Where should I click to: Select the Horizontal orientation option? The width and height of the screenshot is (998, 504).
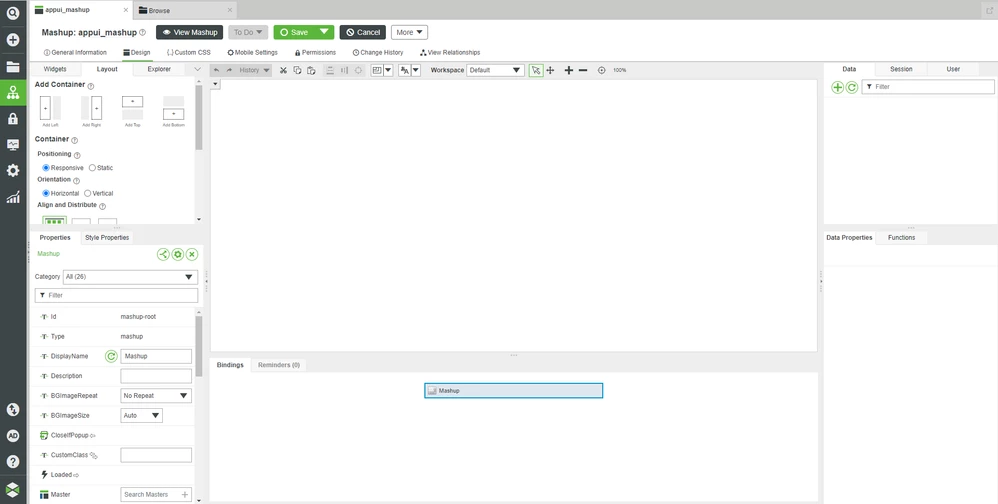click(x=46, y=193)
